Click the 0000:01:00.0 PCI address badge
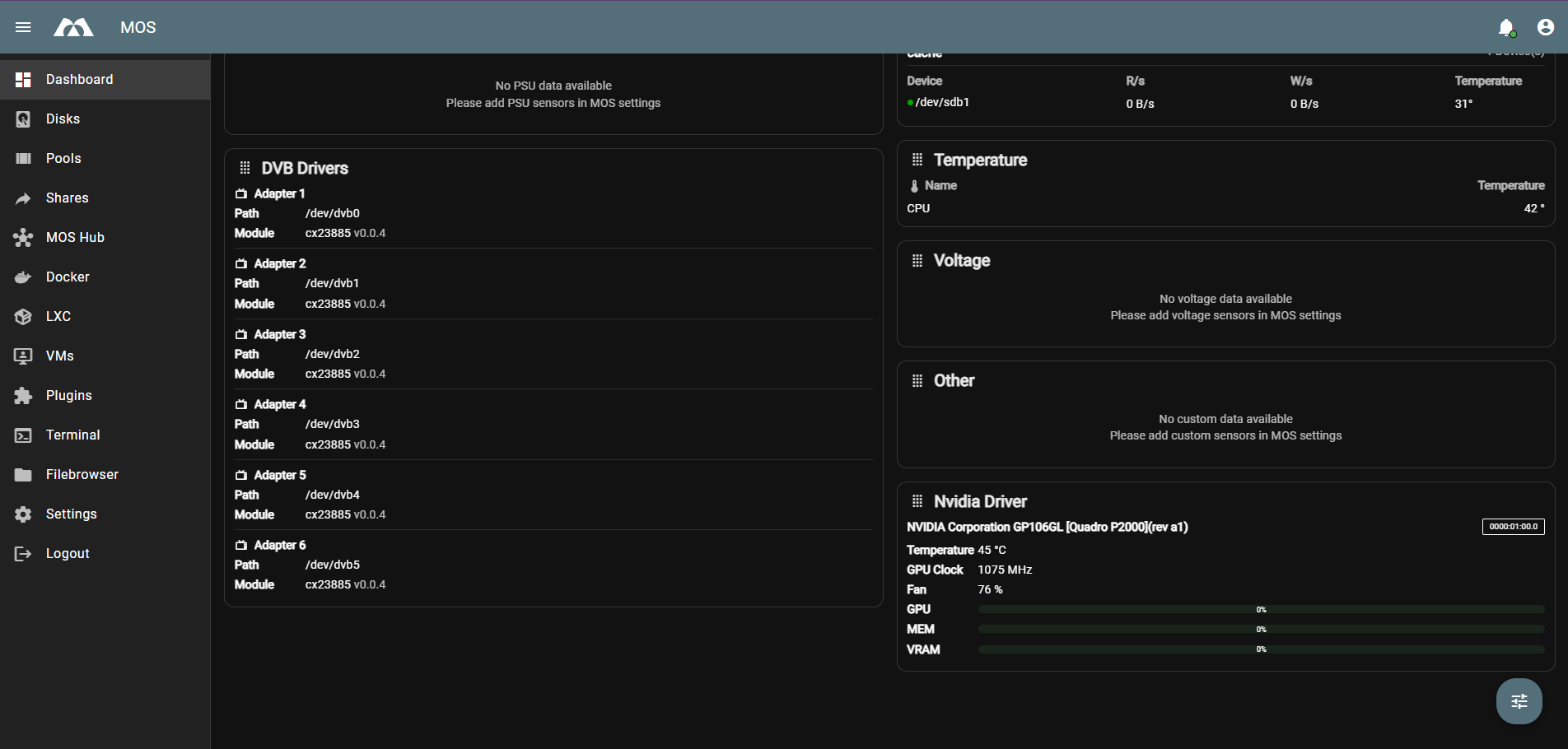Screen dimensions: 1568x749 (x=1514, y=526)
